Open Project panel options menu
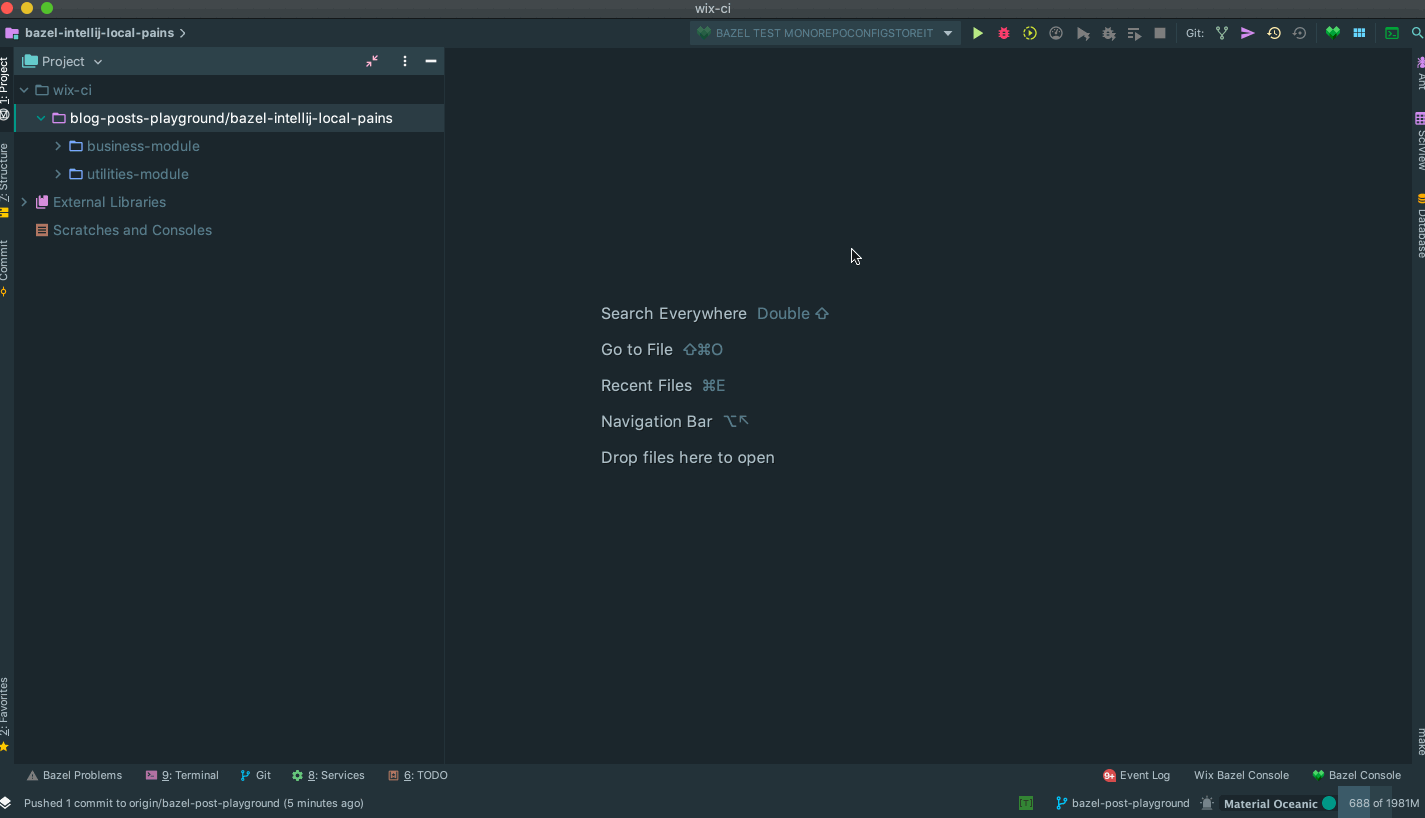1425x818 pixels. [x=405, y=61]
